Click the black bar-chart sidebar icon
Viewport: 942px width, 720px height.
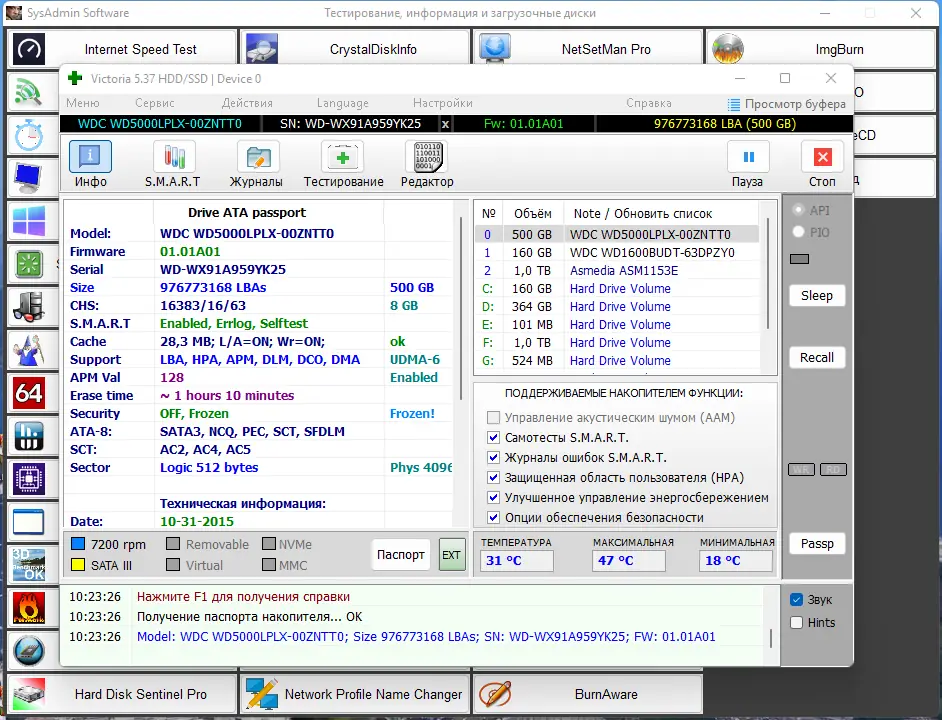pyautogui.click(x=28, y=436)
